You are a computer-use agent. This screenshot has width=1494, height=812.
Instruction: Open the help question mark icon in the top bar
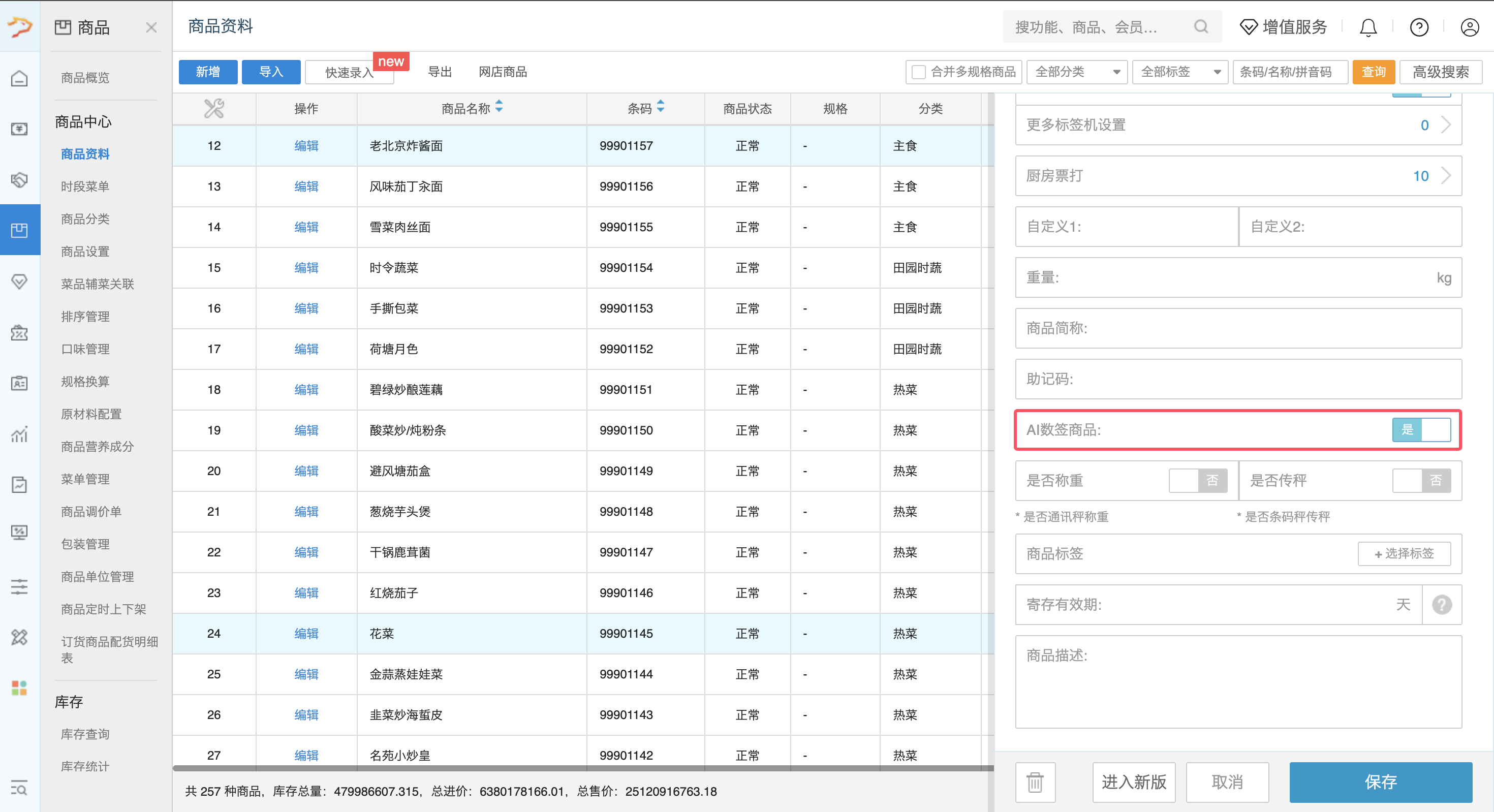(1419, 27)
